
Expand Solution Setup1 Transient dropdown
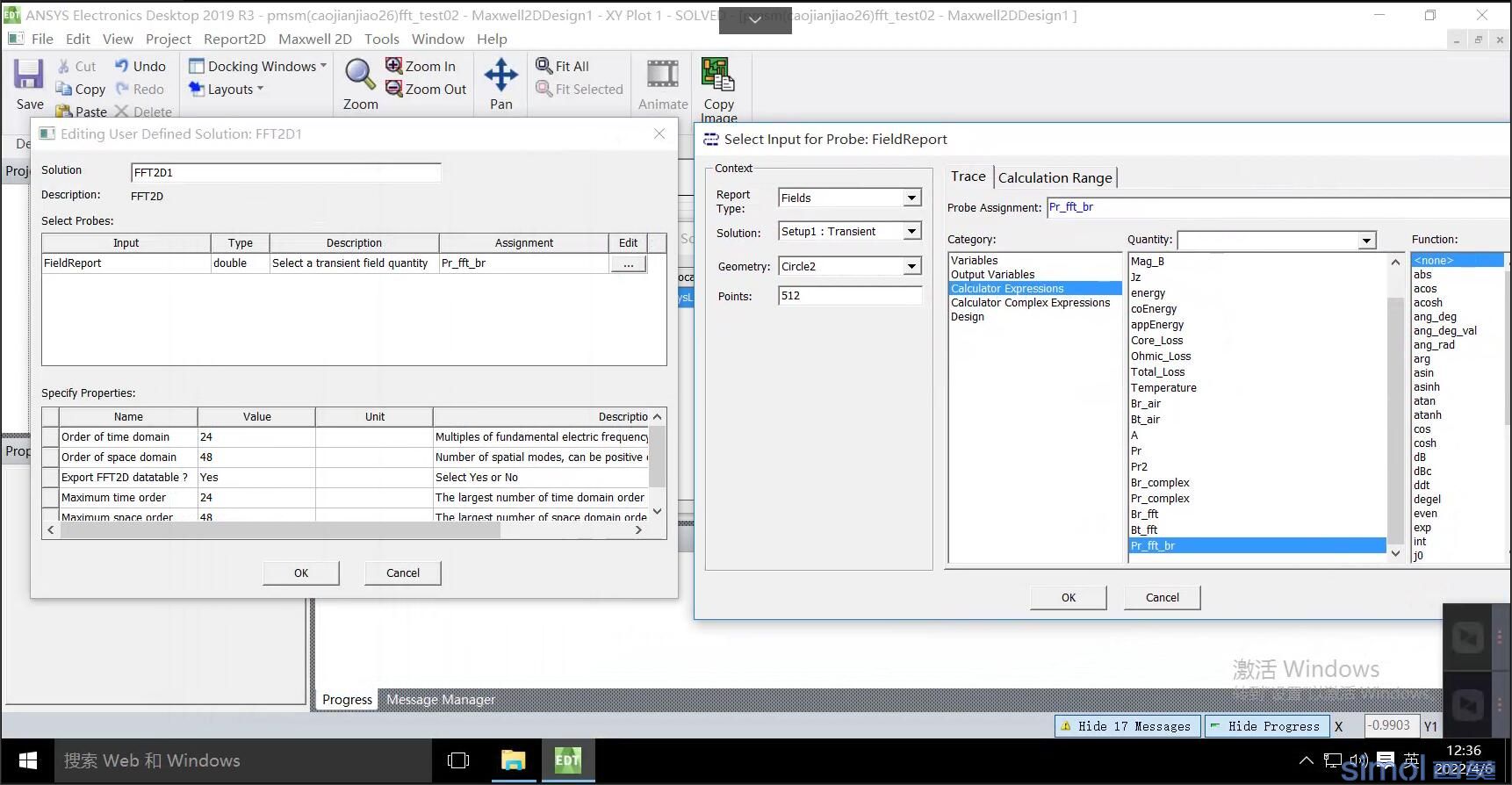[911, 231]
